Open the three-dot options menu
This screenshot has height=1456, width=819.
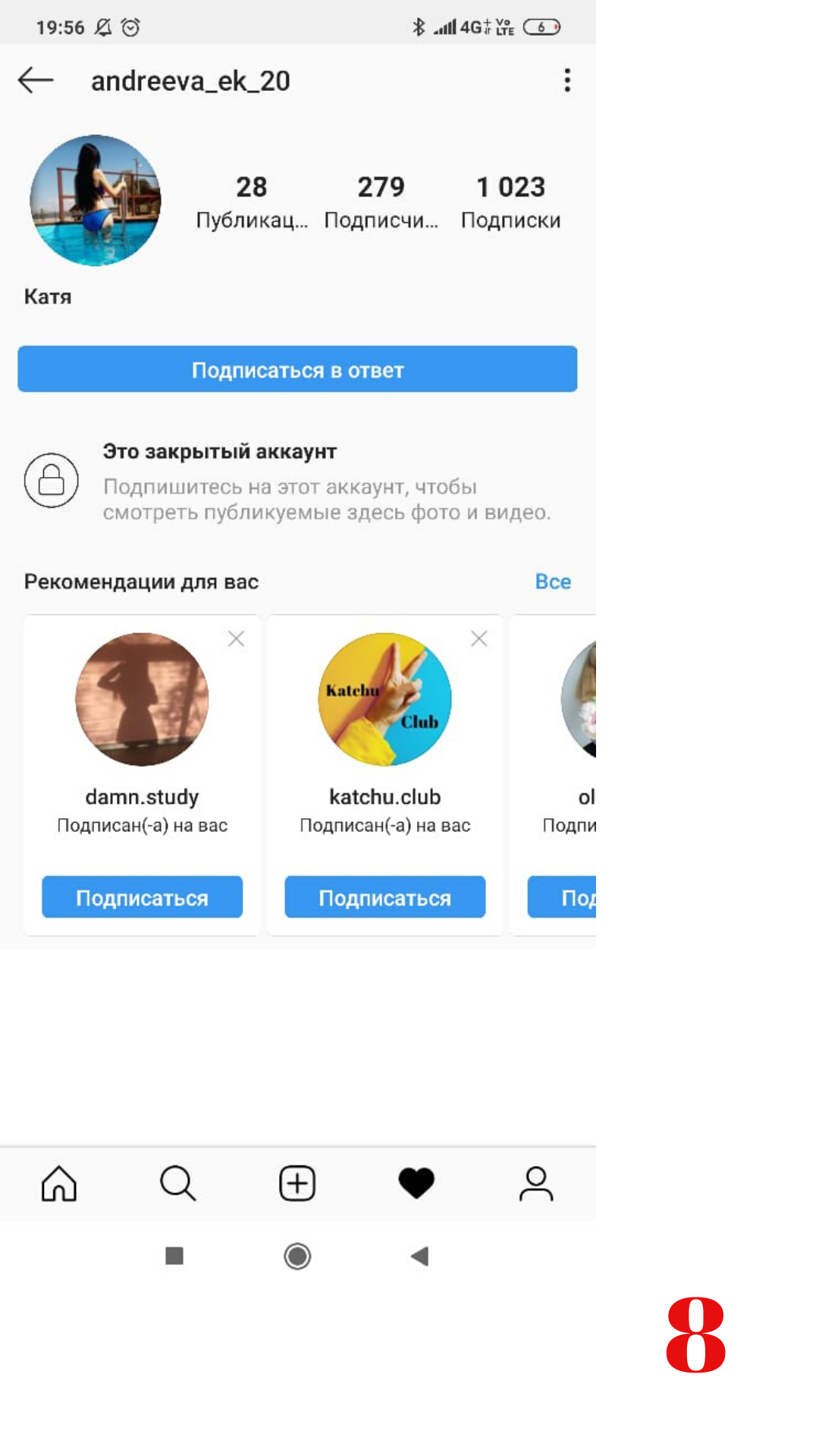[567, 80]
